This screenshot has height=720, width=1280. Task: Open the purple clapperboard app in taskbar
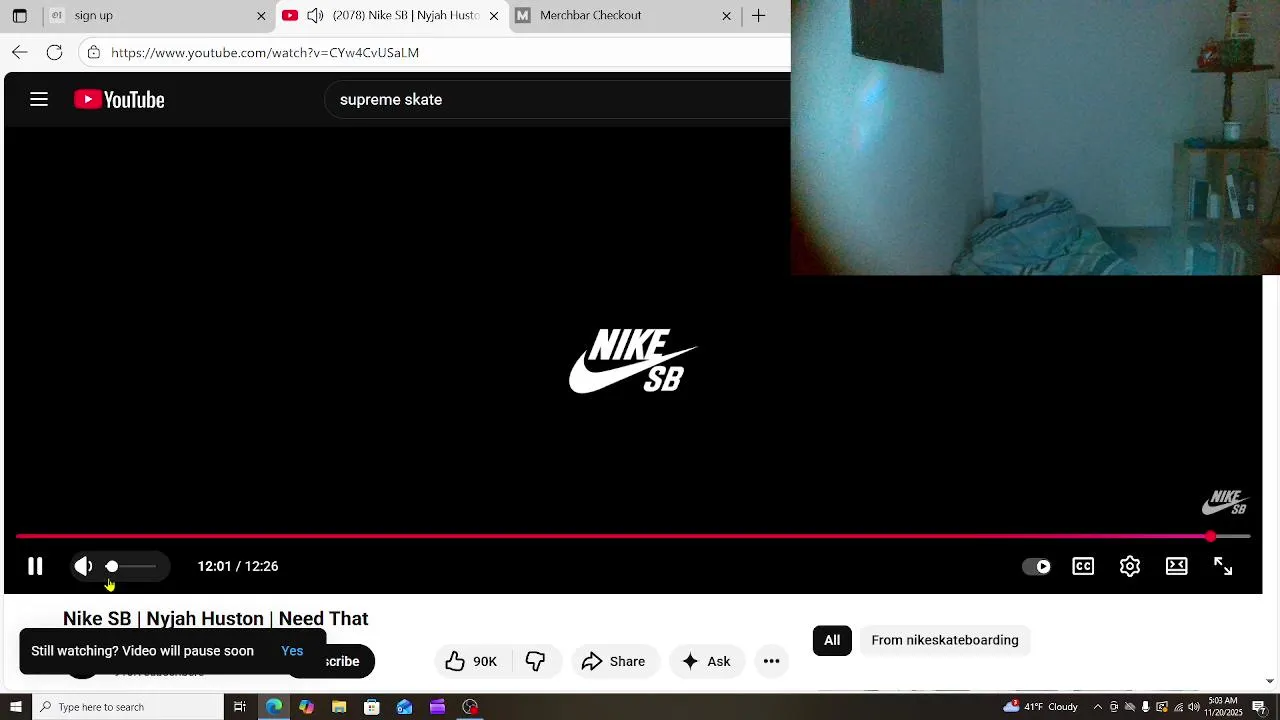(x=437, y=707)
